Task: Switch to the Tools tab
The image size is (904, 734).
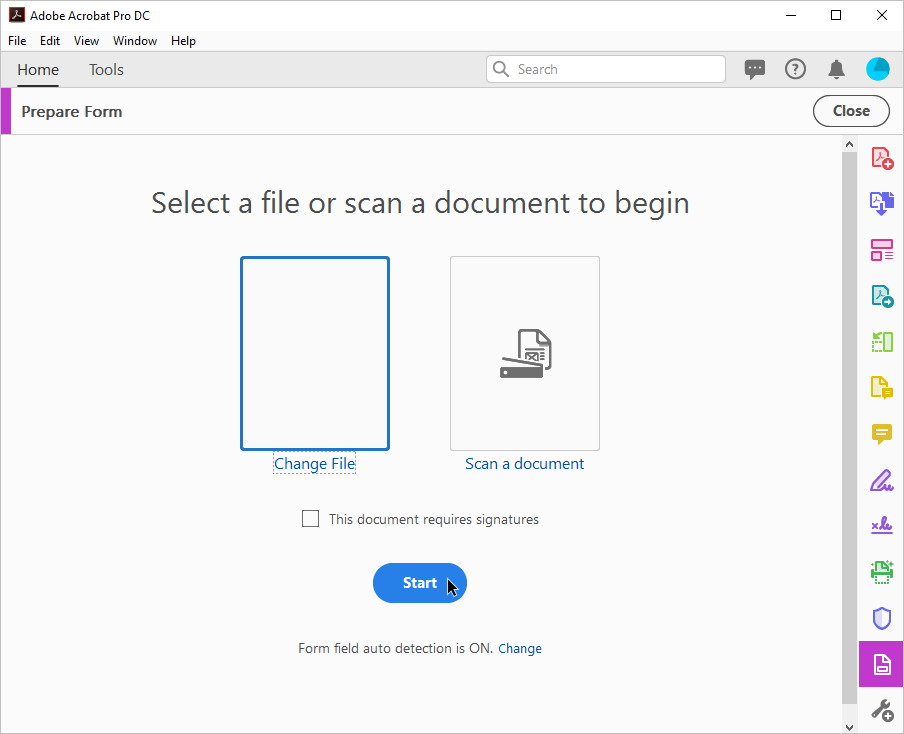Action: [106, 70]
